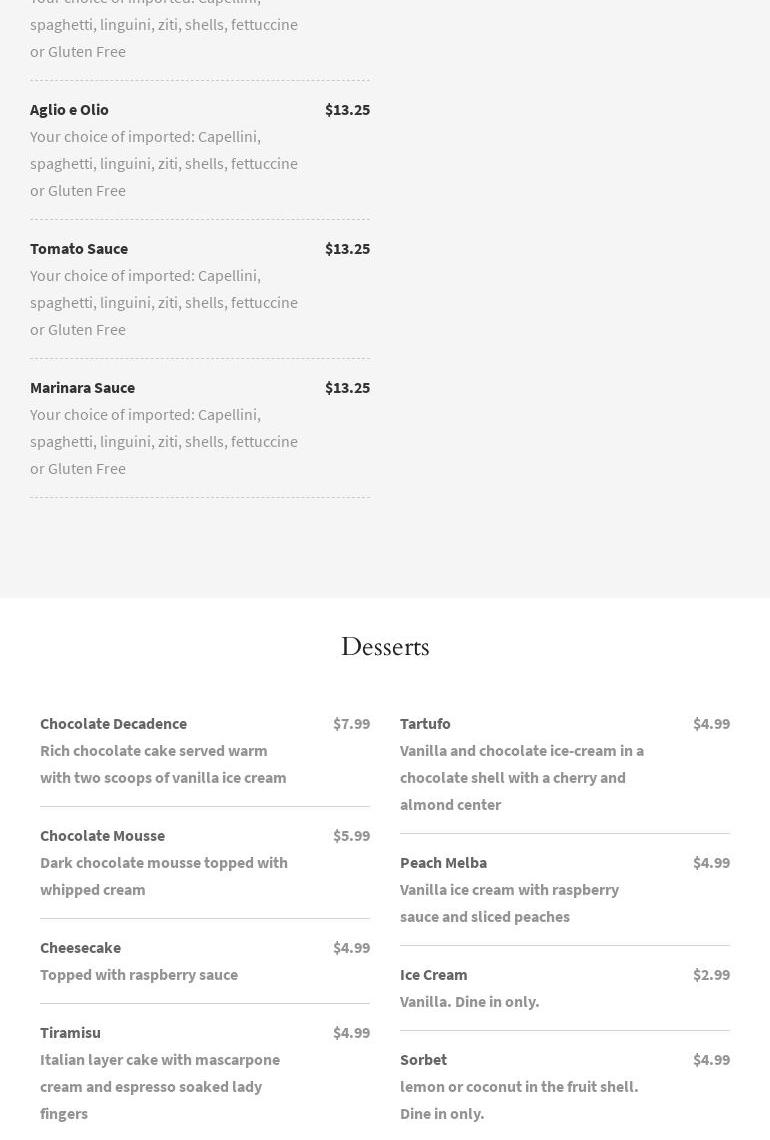Click the $2.99 Ice Cream price
770x1140 pixels.
point(711,974)
